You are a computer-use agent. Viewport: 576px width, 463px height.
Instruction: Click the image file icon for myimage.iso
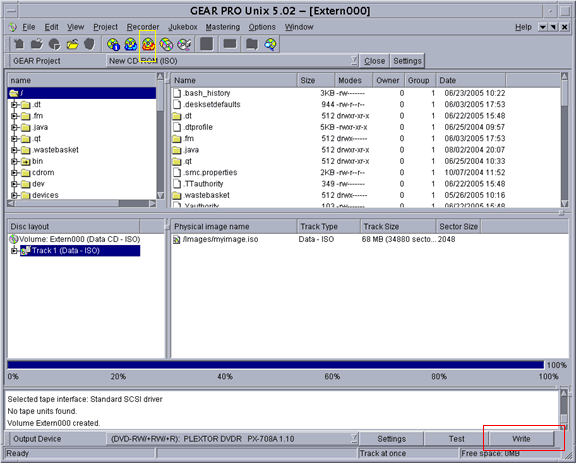(177, 240)
